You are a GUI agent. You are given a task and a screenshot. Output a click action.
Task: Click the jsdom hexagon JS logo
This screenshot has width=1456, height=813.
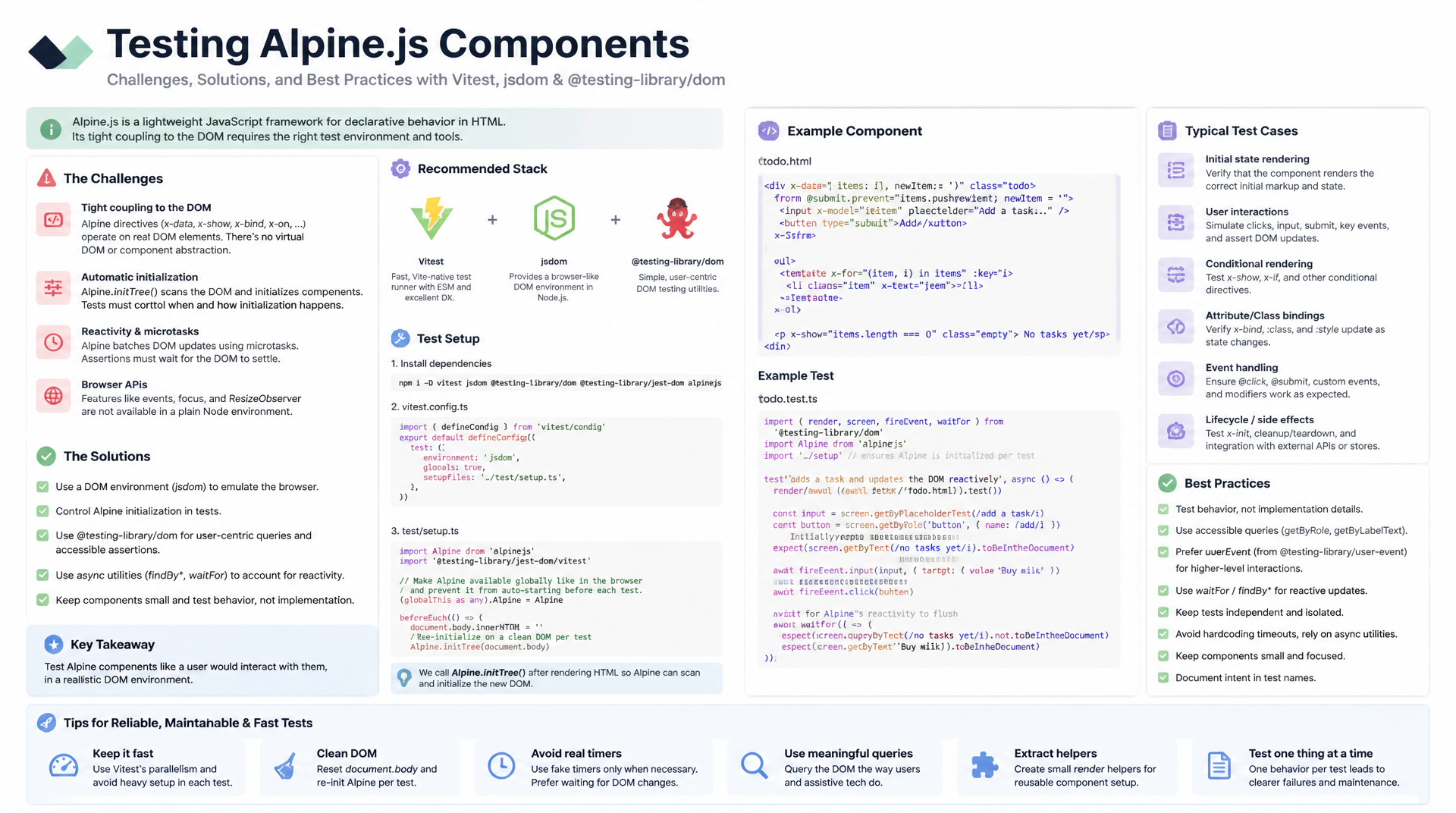(x=554, y=218)
